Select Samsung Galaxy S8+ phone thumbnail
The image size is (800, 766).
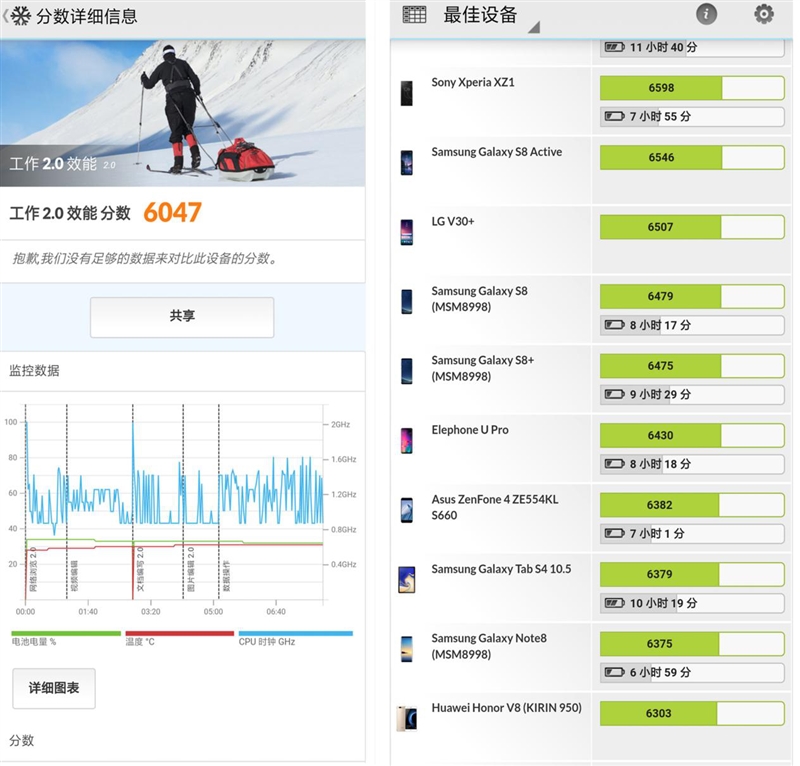click(407, 371)
